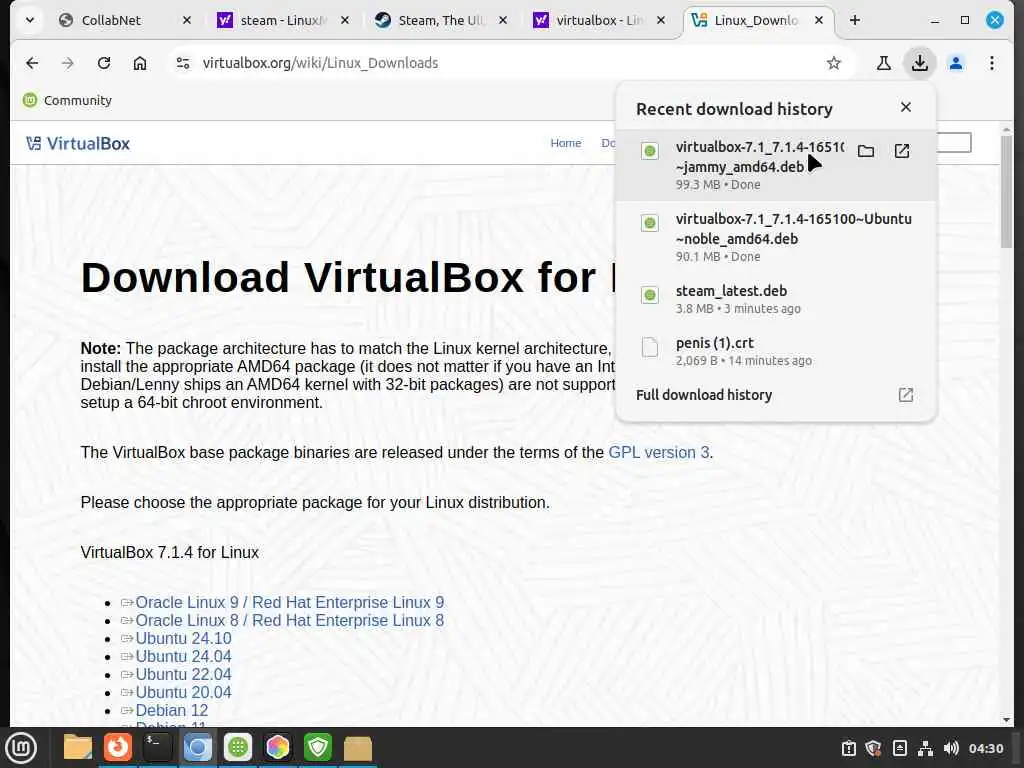Switch to the Steam, The Ultimate tab
Screen dimensions: 1024x768
441,20
